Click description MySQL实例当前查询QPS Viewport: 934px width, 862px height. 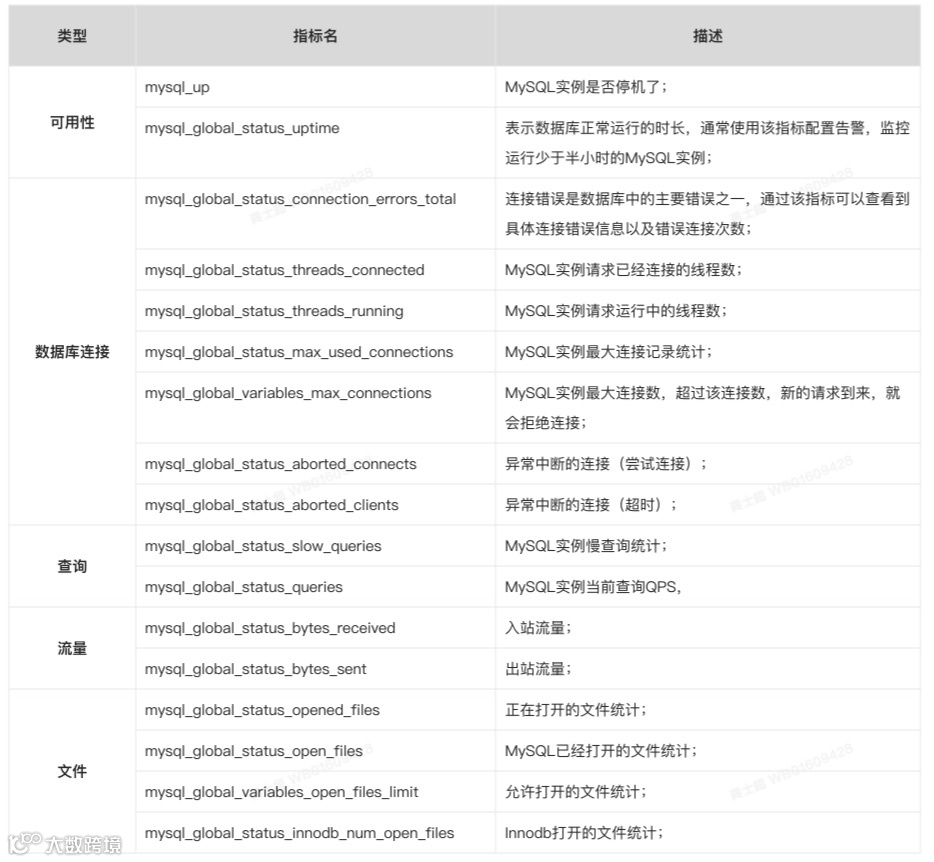(593, 588)
